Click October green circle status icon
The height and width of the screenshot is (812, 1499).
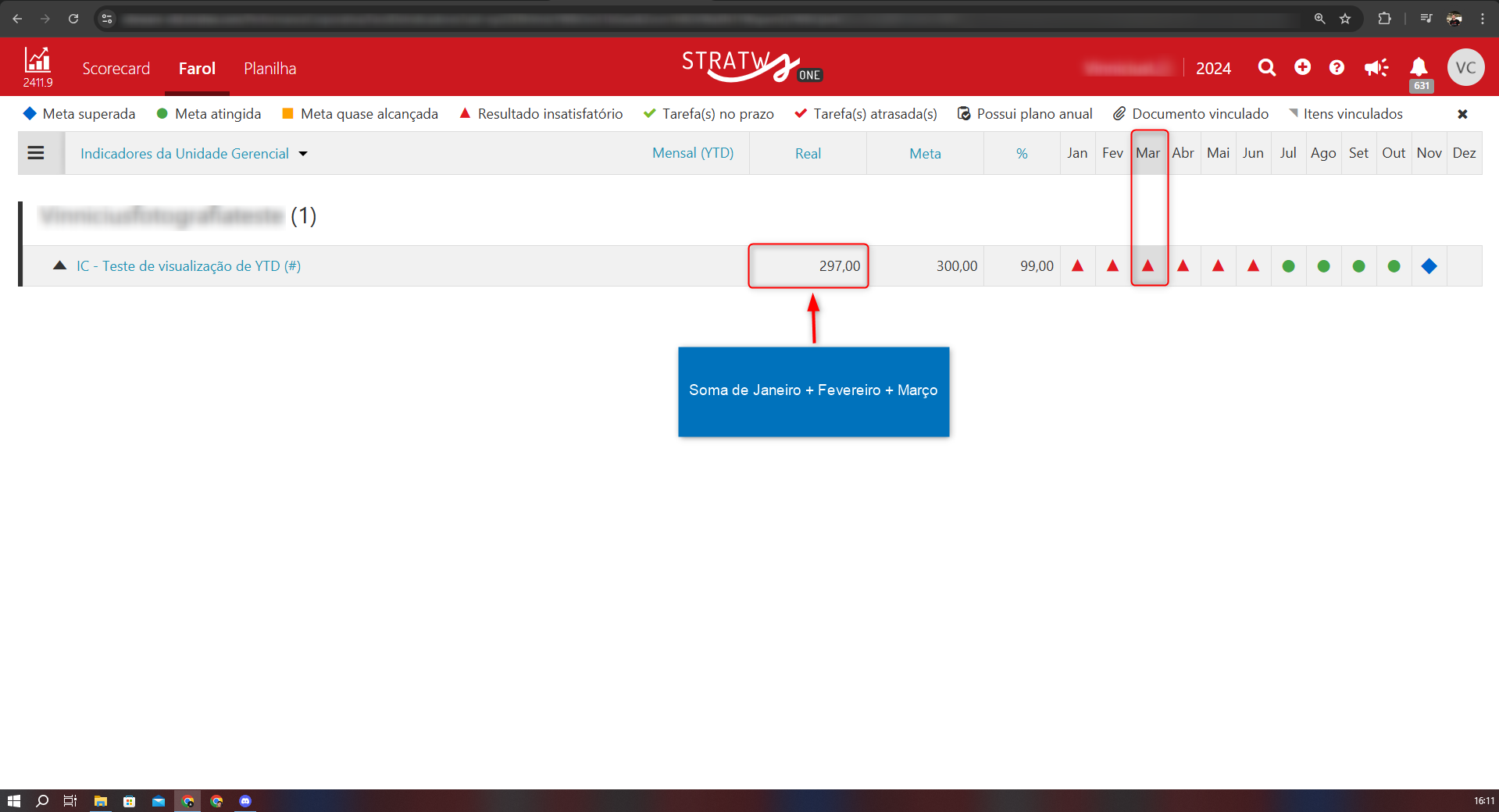(1394, 266)
